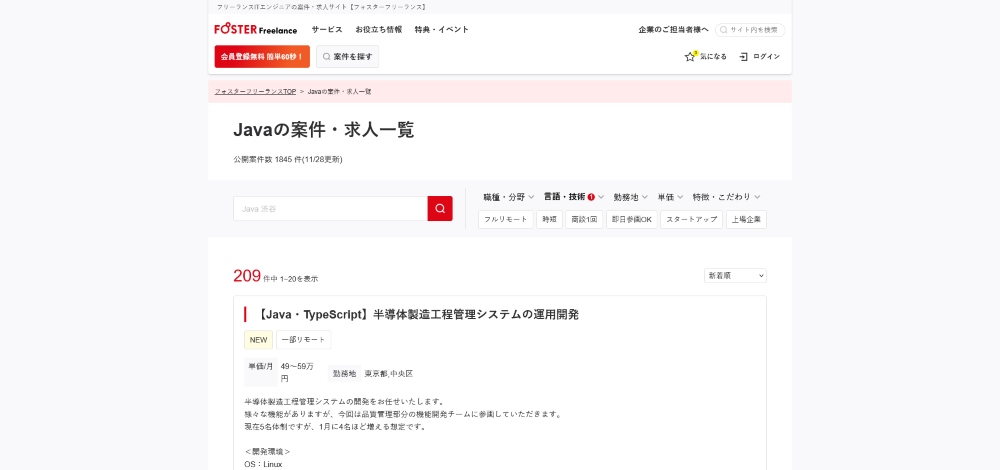Expand the 勤務地 filter dropdown
Image resolution: width=1000 pixels, height=470 pixels.
(x=631, y=197)
